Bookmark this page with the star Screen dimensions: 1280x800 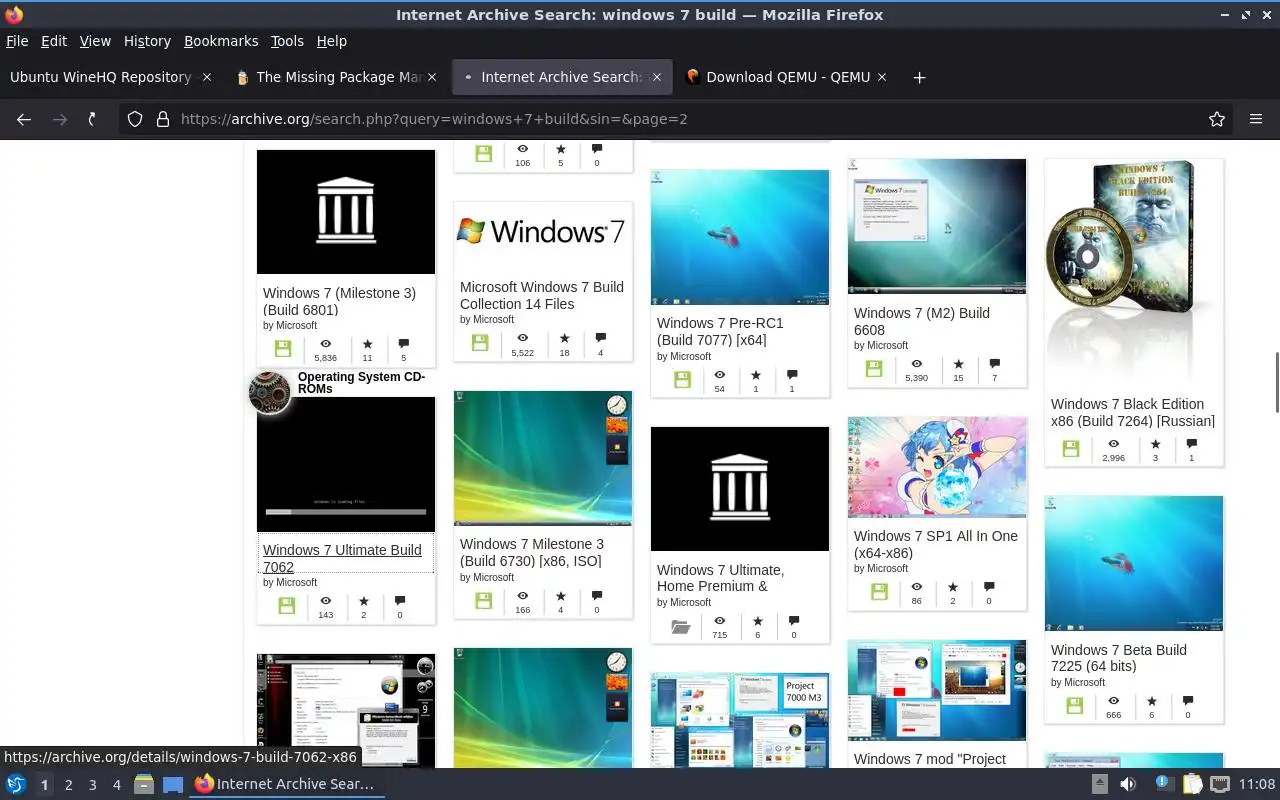click(x=1217, y=119)
